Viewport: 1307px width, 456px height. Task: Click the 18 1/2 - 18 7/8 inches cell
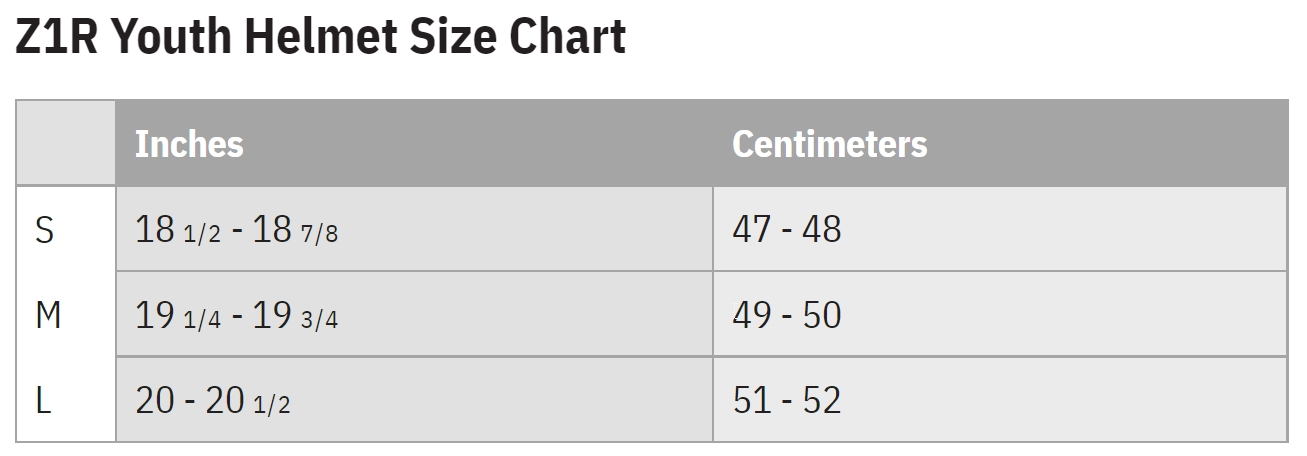click(x=236, y=230)
